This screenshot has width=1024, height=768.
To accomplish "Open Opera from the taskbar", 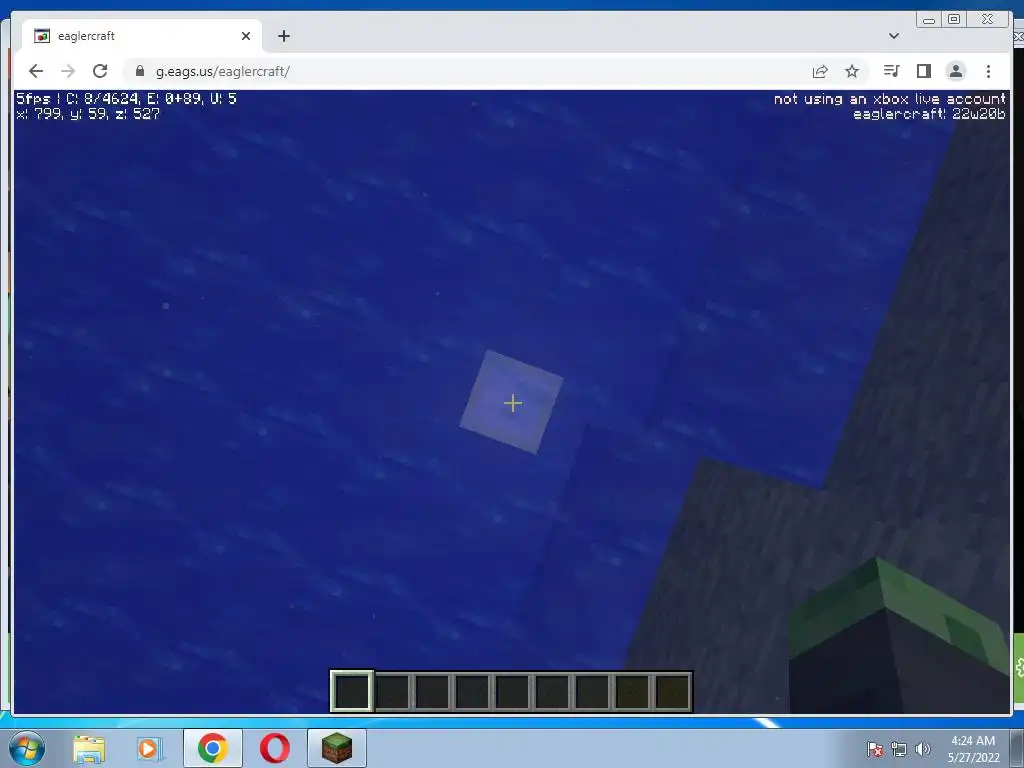I will [275, 748].
